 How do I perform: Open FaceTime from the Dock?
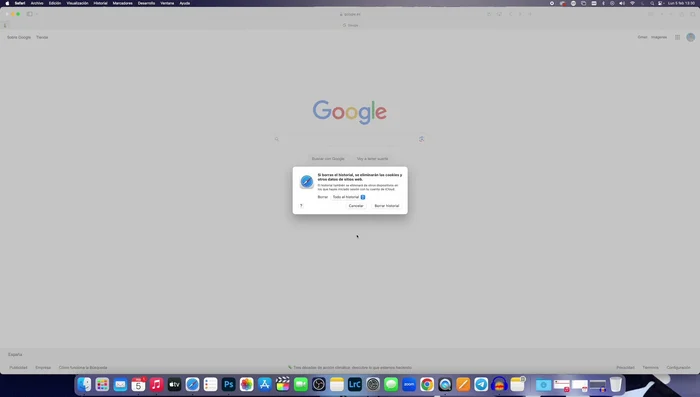pyautogui.click(x=300, y=384)
